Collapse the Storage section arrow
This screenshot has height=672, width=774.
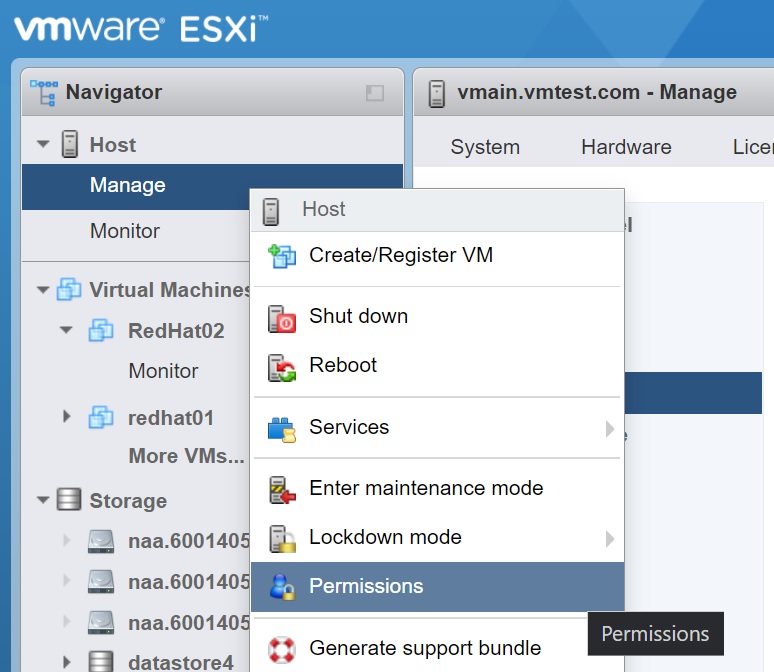(43, 501)
